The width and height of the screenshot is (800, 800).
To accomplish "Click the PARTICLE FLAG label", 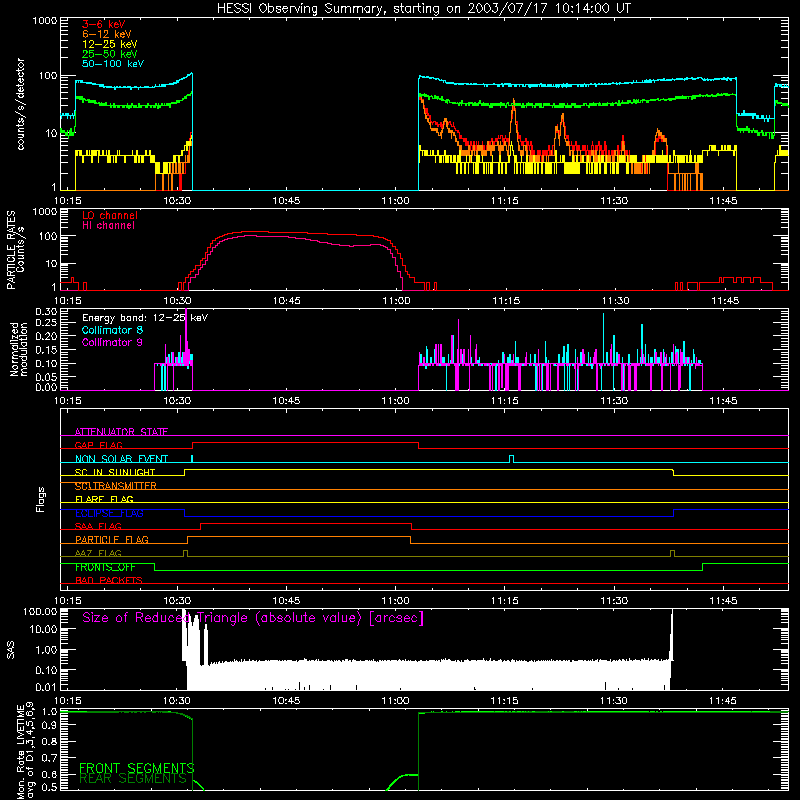I will coord(112,539).
